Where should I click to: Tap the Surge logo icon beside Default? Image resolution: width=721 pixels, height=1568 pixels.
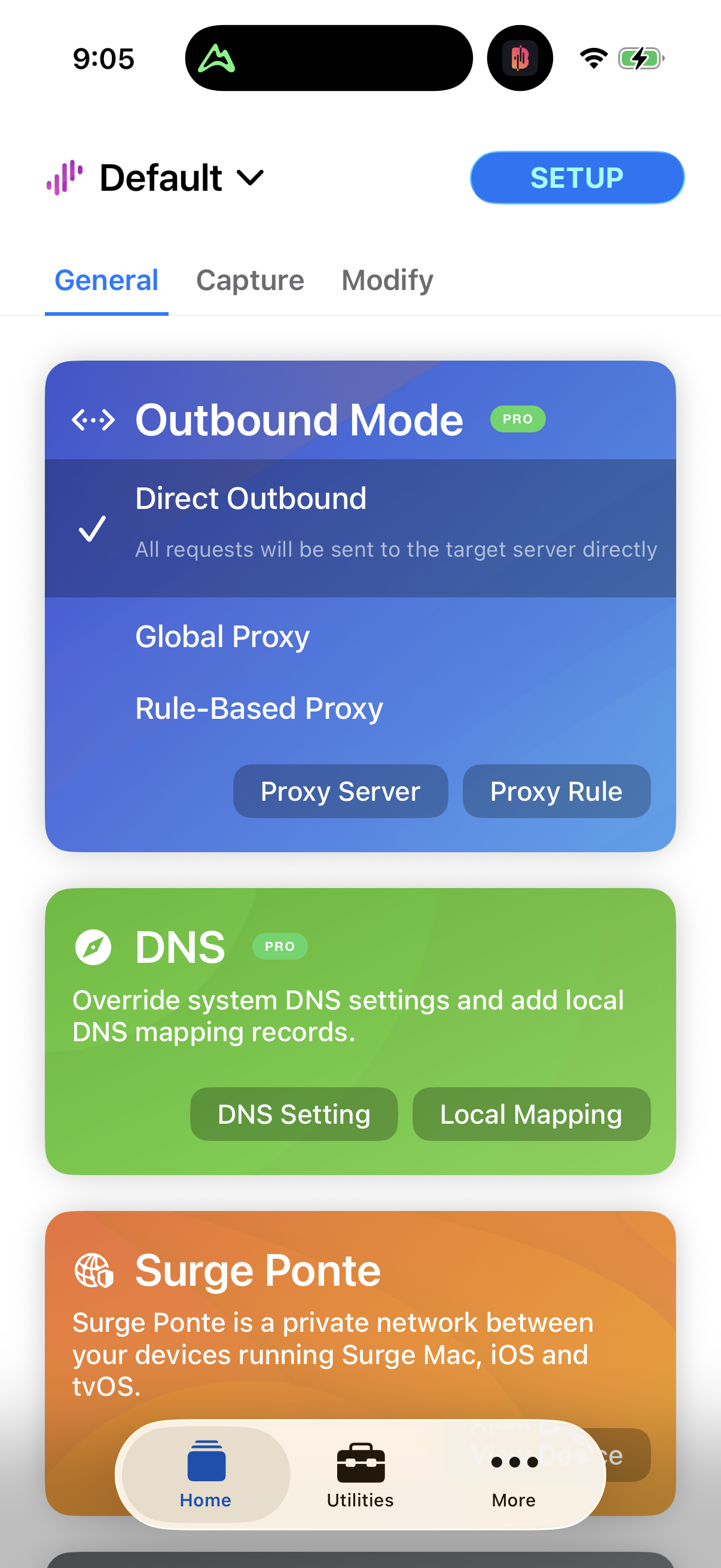pos(65,178)
